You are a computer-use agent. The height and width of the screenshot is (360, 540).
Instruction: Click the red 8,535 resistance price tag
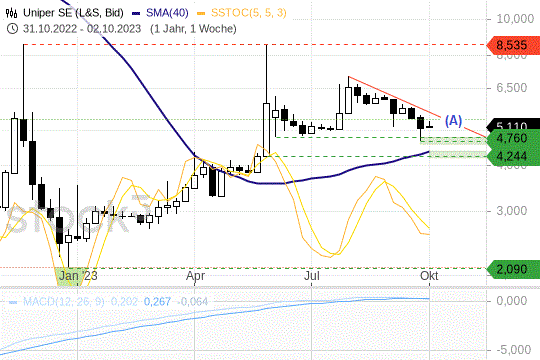tap(513, 45)
